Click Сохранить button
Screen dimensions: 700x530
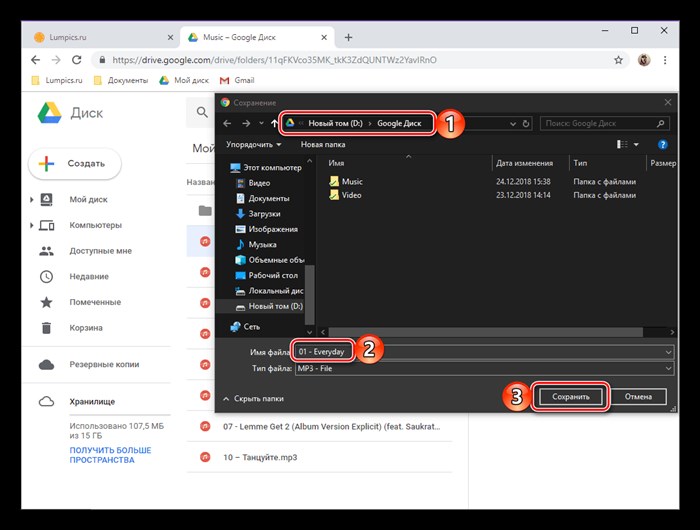571,396
